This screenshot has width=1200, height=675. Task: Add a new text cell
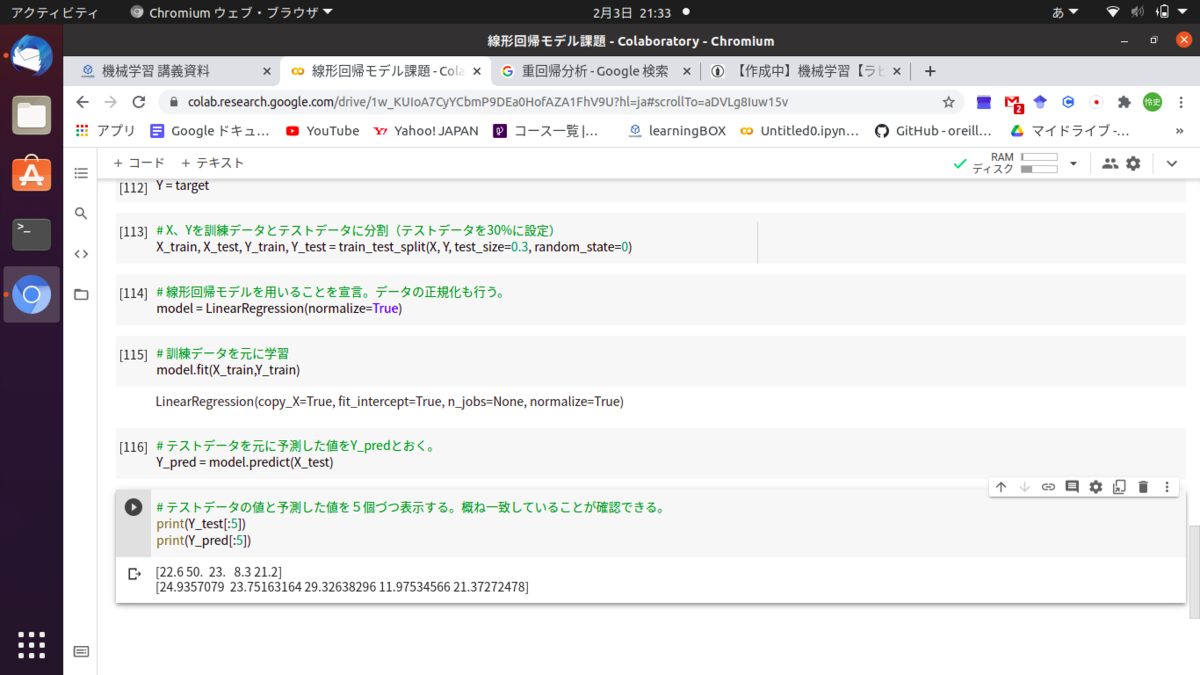coord(212,163)
